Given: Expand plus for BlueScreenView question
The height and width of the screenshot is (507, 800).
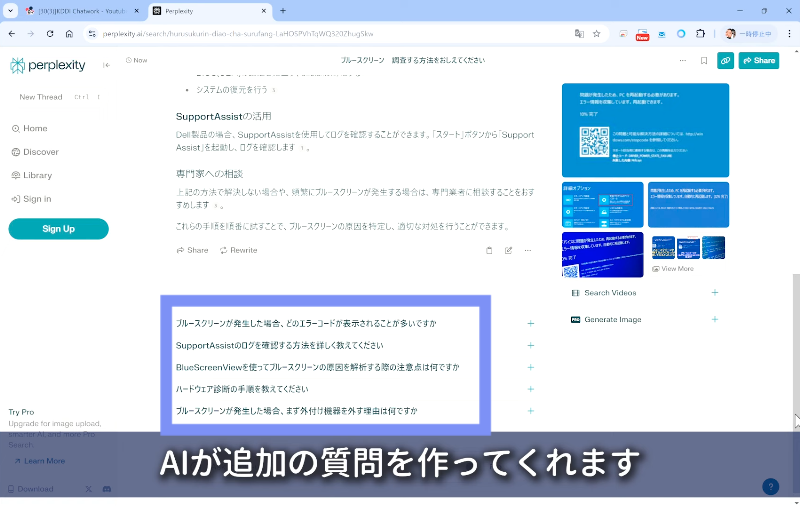Looking at the screenshot, I should coord(531,368).
